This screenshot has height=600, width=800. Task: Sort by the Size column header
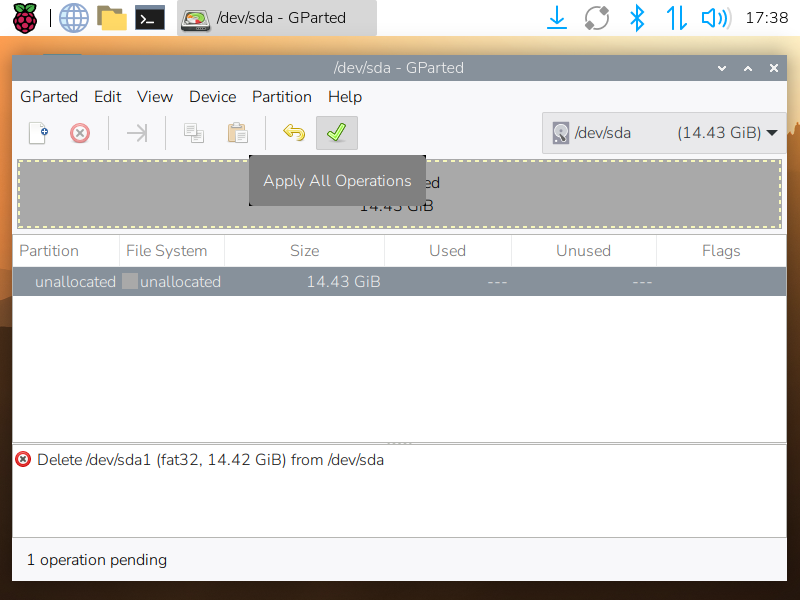[304, 251]
